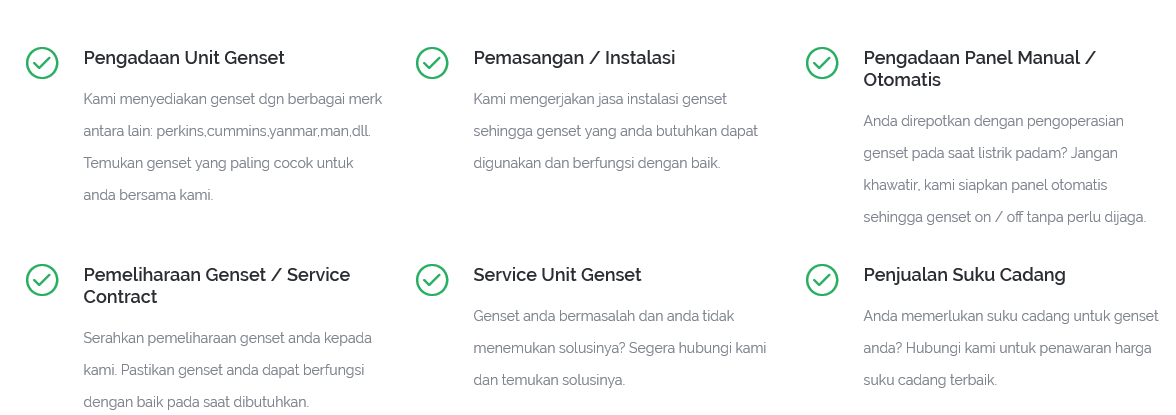Viewport: 1176px width, 415px height.
Task: Click the text about jasa instalasi genset
Action: (x=615, y=131)
